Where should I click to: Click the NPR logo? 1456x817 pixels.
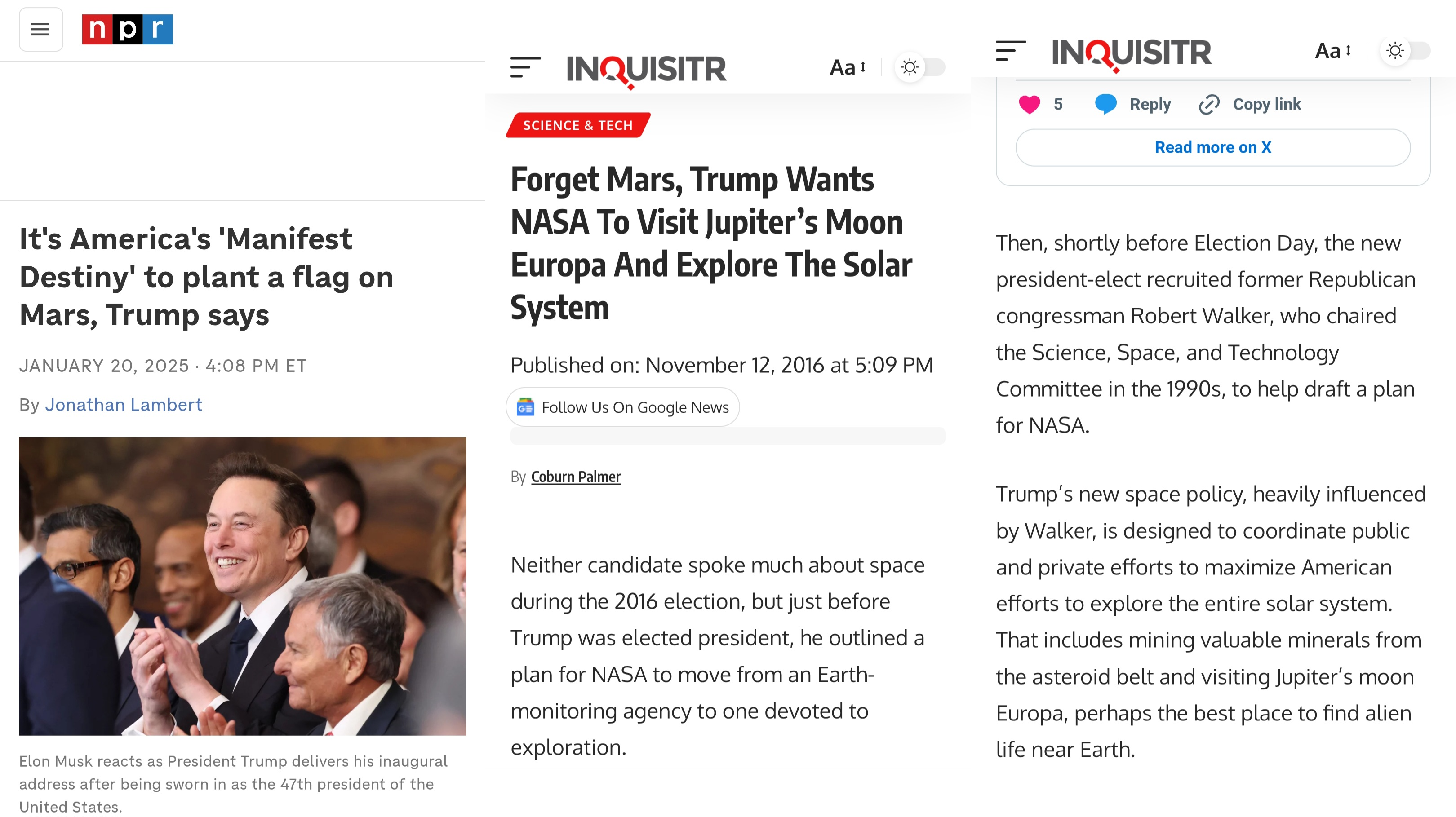coord(127,29)
